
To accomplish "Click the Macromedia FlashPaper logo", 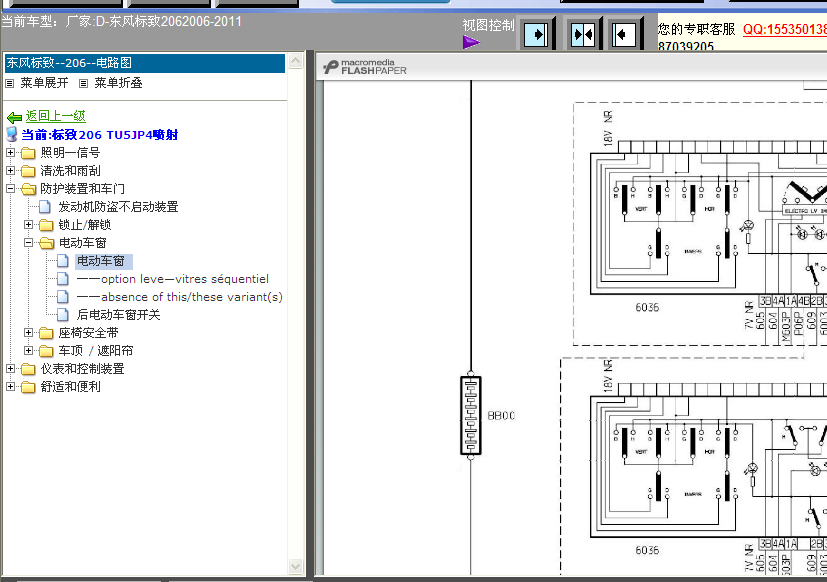I will point(365,66).
